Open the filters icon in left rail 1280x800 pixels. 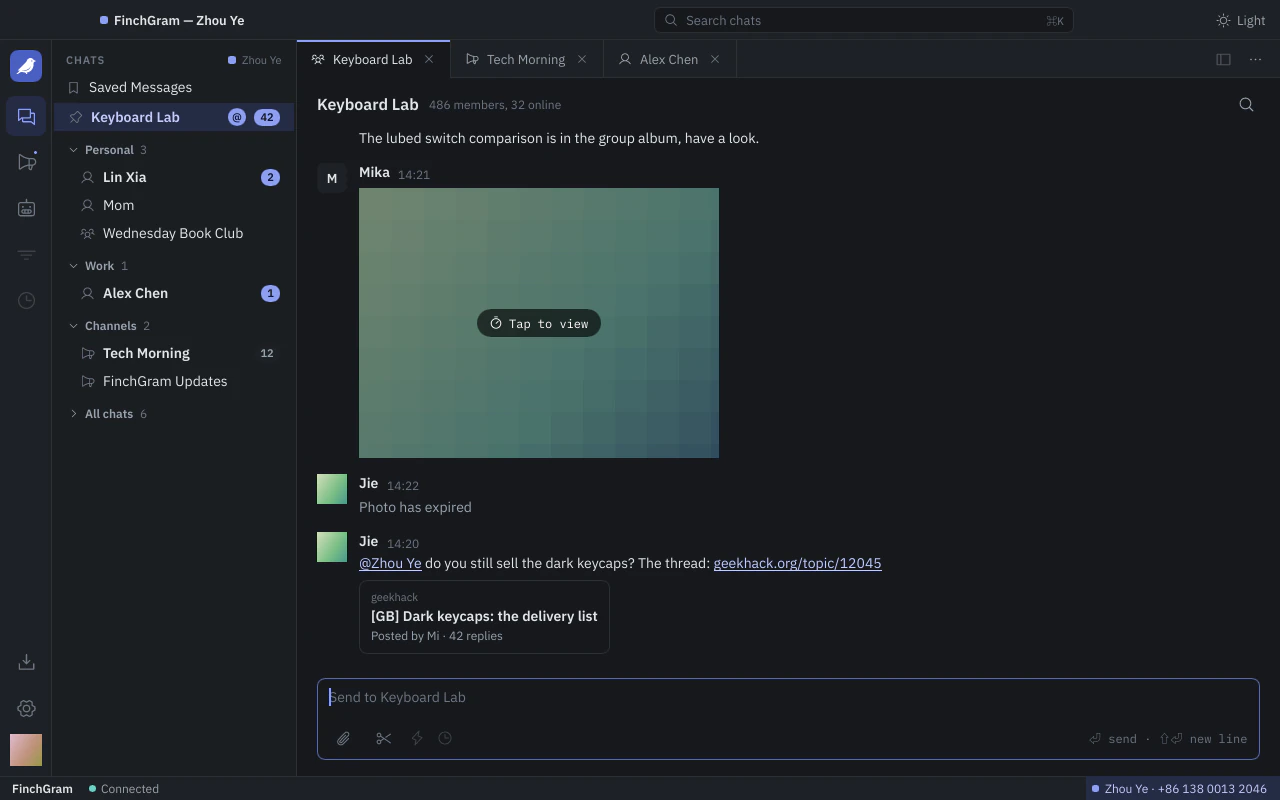click(26, 254)
